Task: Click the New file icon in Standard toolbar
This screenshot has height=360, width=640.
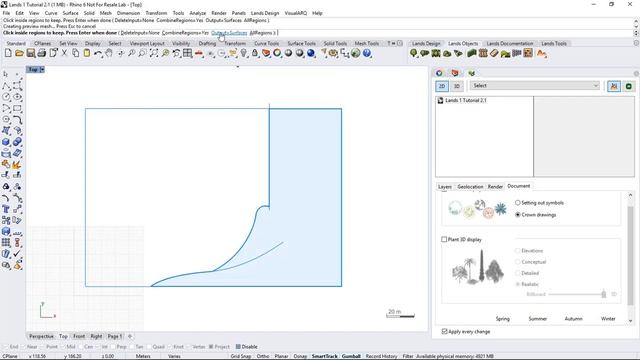Action: point(8,53)
